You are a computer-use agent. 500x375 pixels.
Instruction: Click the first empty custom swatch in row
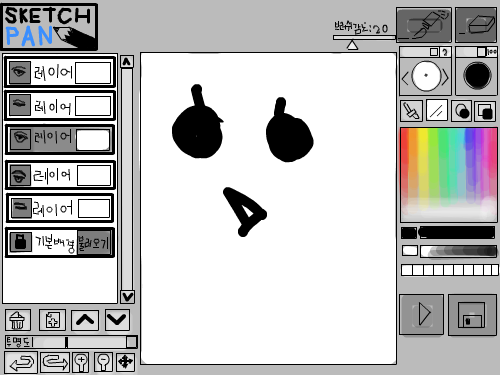[407, 270]
